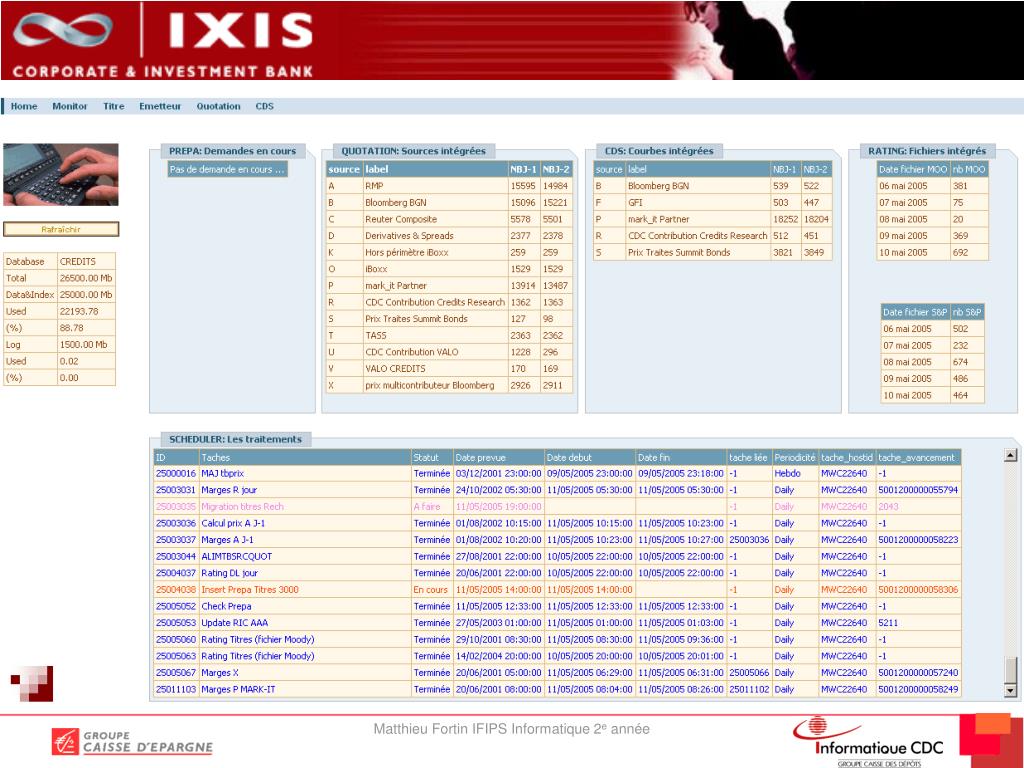Image resolution: width=1024 pixels, height=768 pixels.
Task: Open the Marges A J-1 task
Action: pyautogui.click(x=227, y=540)
